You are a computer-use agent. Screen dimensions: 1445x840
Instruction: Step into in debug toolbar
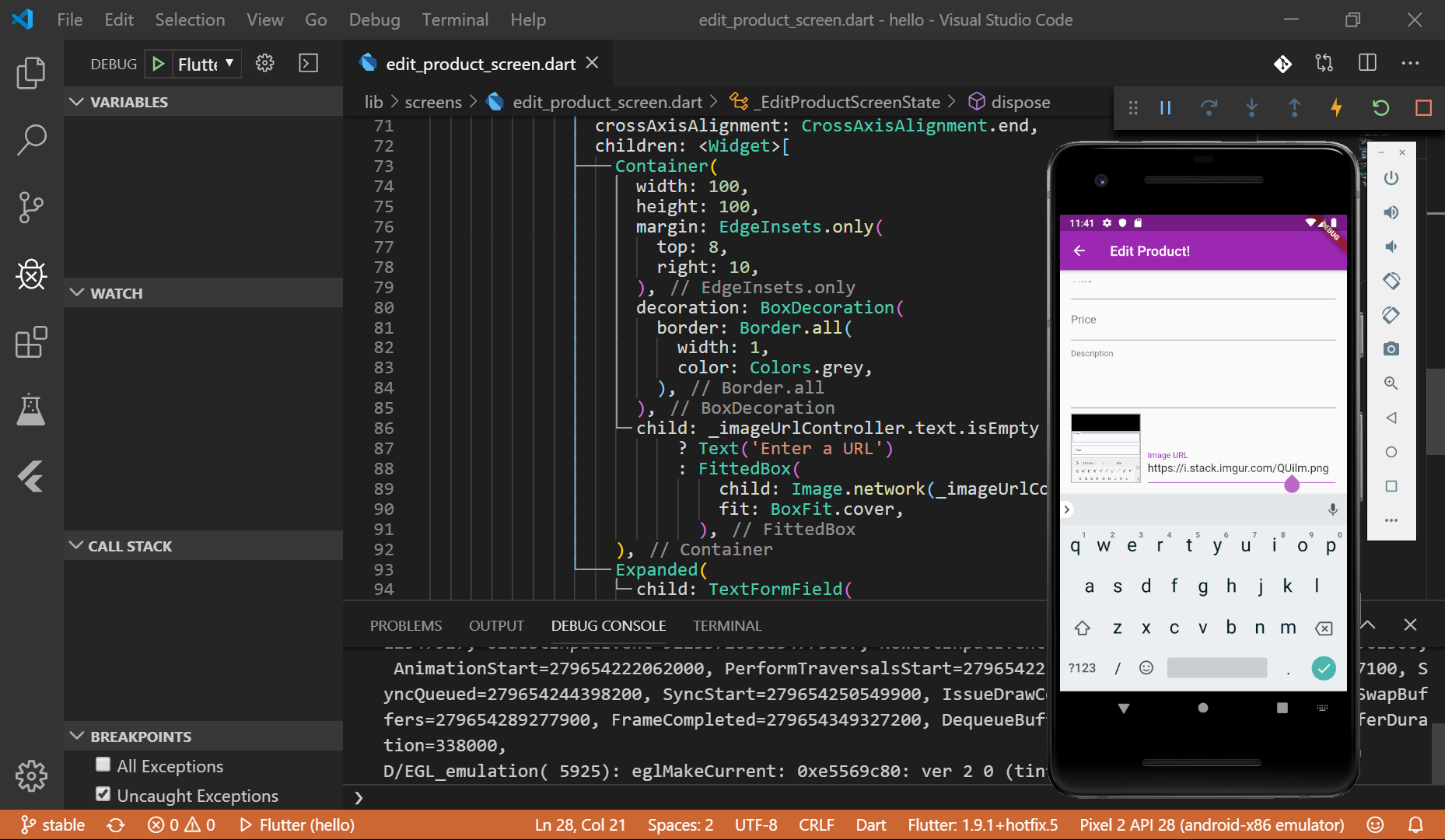1251,108
